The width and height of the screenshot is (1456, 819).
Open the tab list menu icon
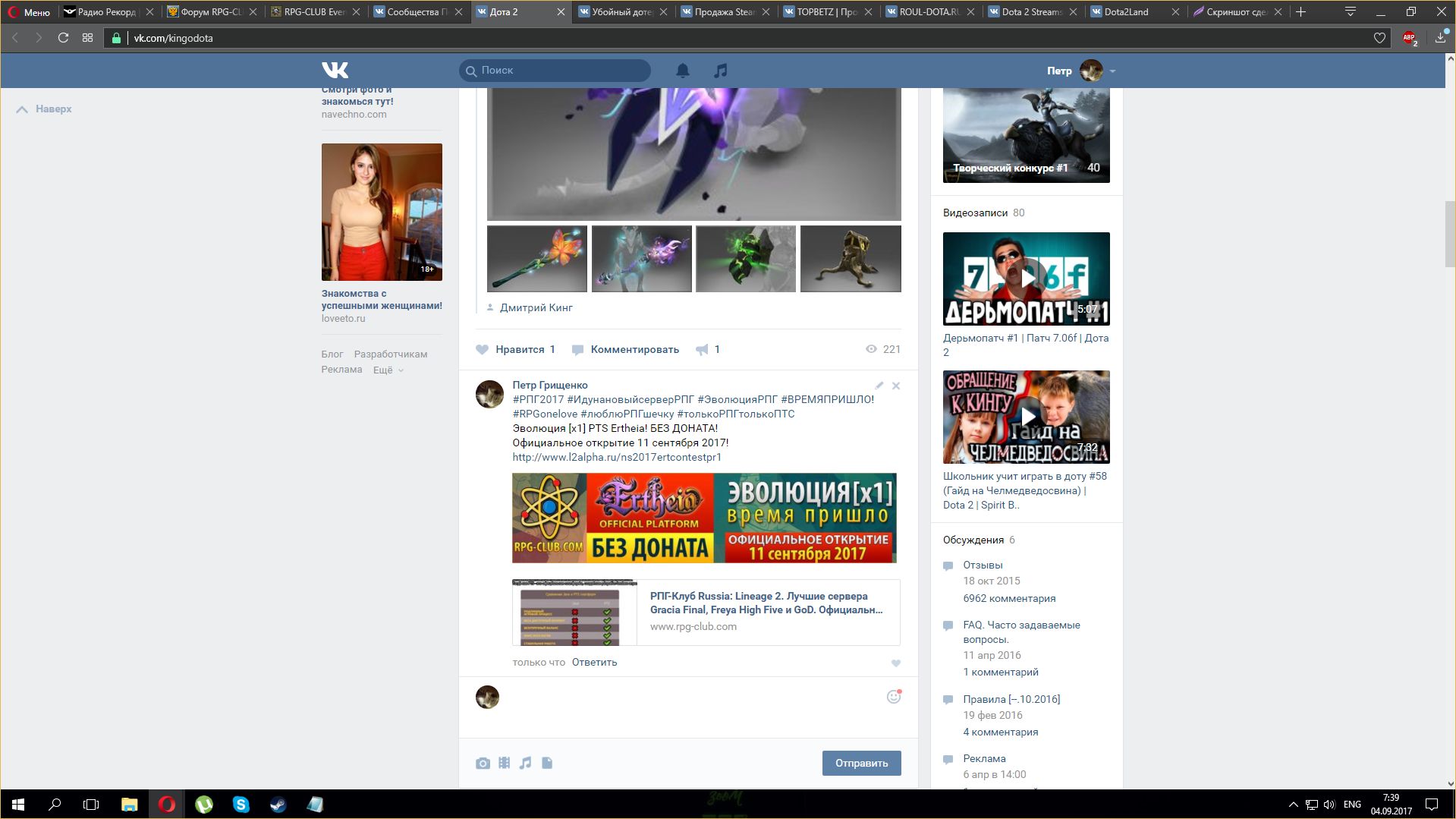pos(1350,11)
